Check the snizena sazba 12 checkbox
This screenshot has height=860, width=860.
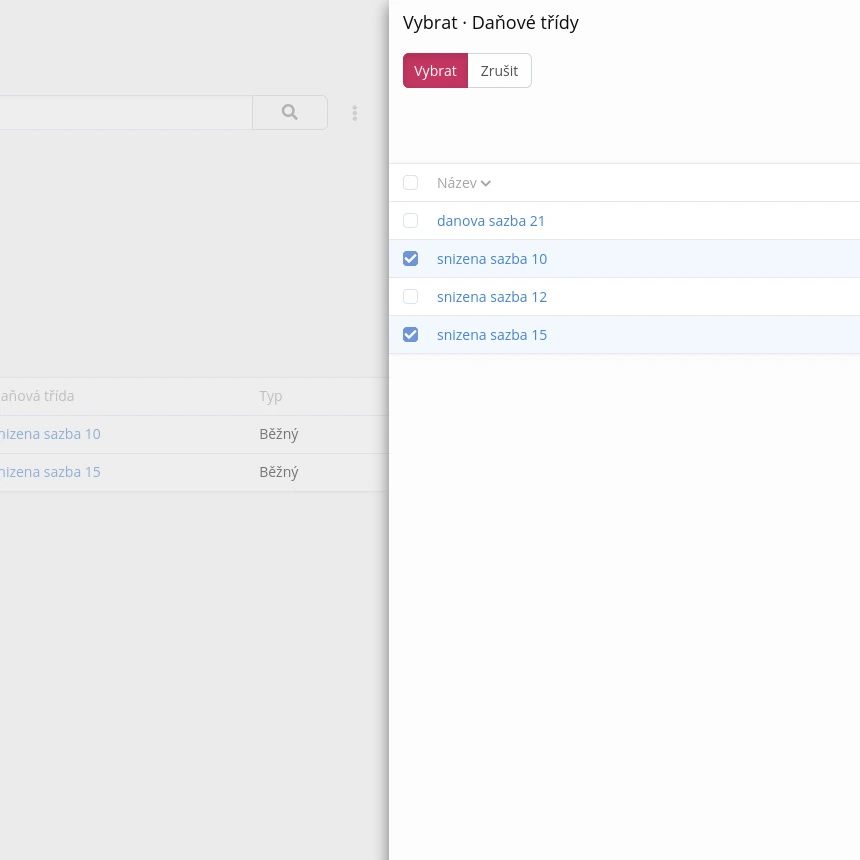click(410, 297)
